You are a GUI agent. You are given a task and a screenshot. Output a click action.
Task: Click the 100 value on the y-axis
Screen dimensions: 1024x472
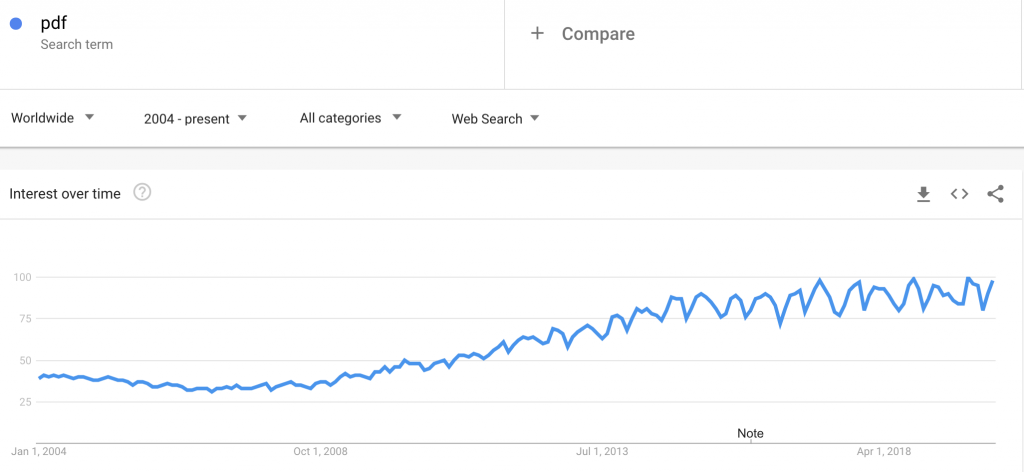[24, 277]
